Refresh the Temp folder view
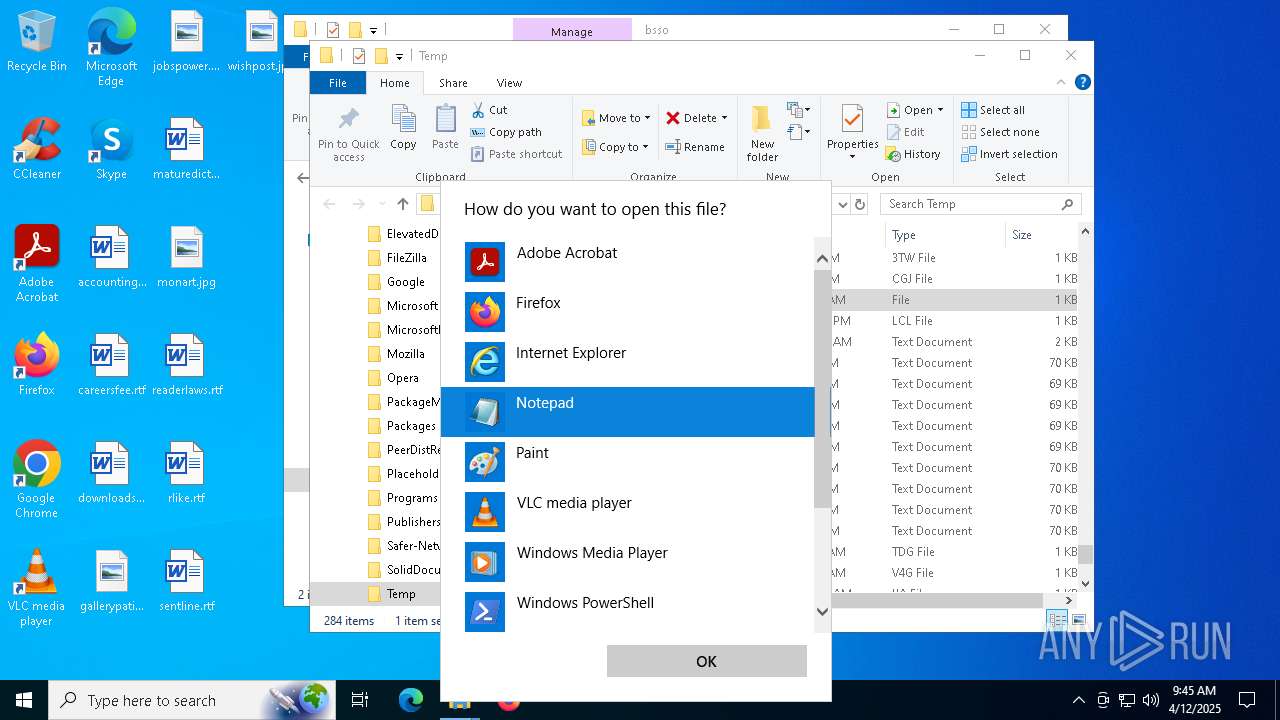Image resolution: width=1280 pixels, height=720 pixels. point(860,204)
